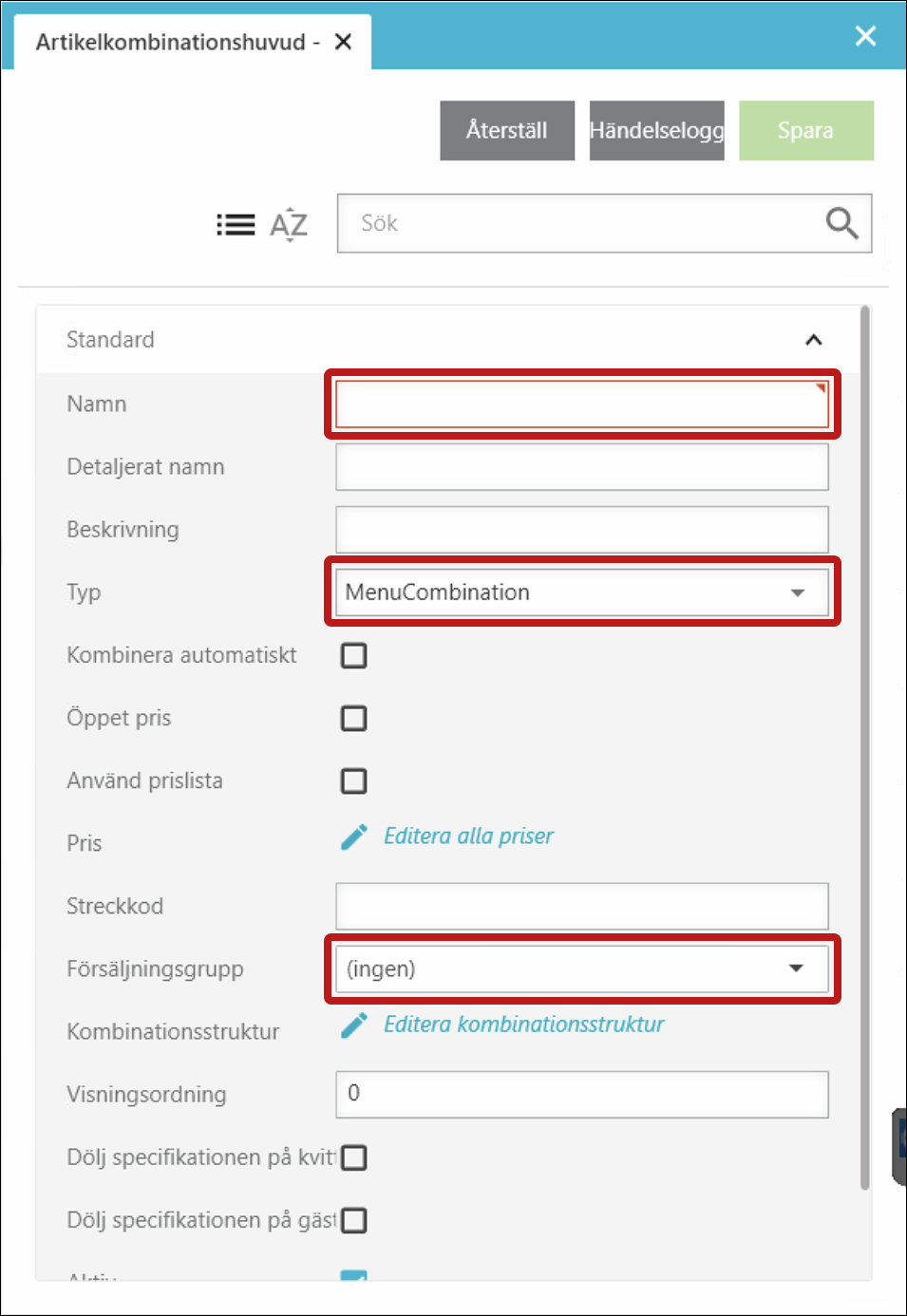Open the Händelselogg button
This screenshot has height=1316, width=907.
click(x=656, y=130)
